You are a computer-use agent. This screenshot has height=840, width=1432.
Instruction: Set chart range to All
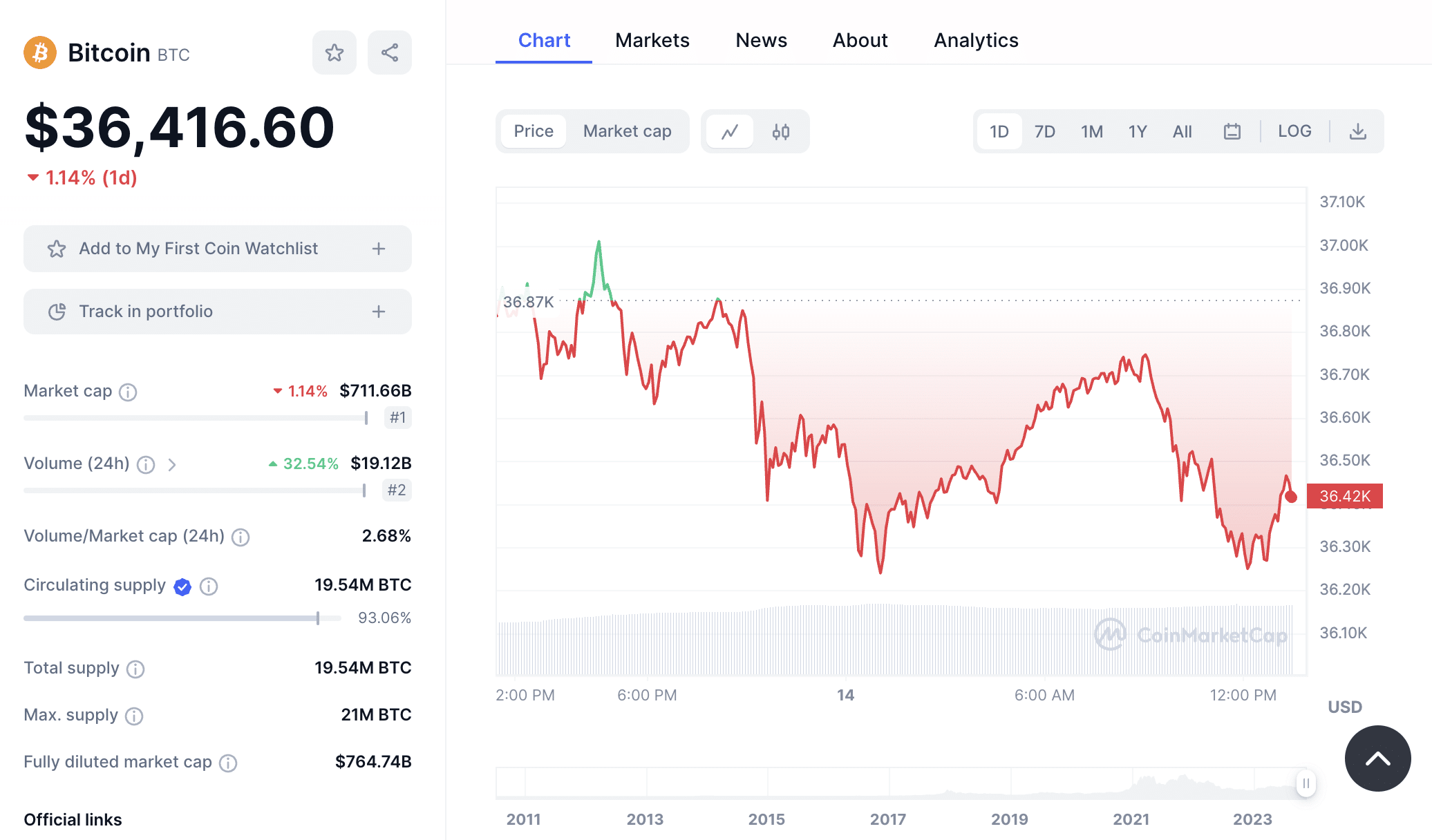click(x=1183, y=131)
